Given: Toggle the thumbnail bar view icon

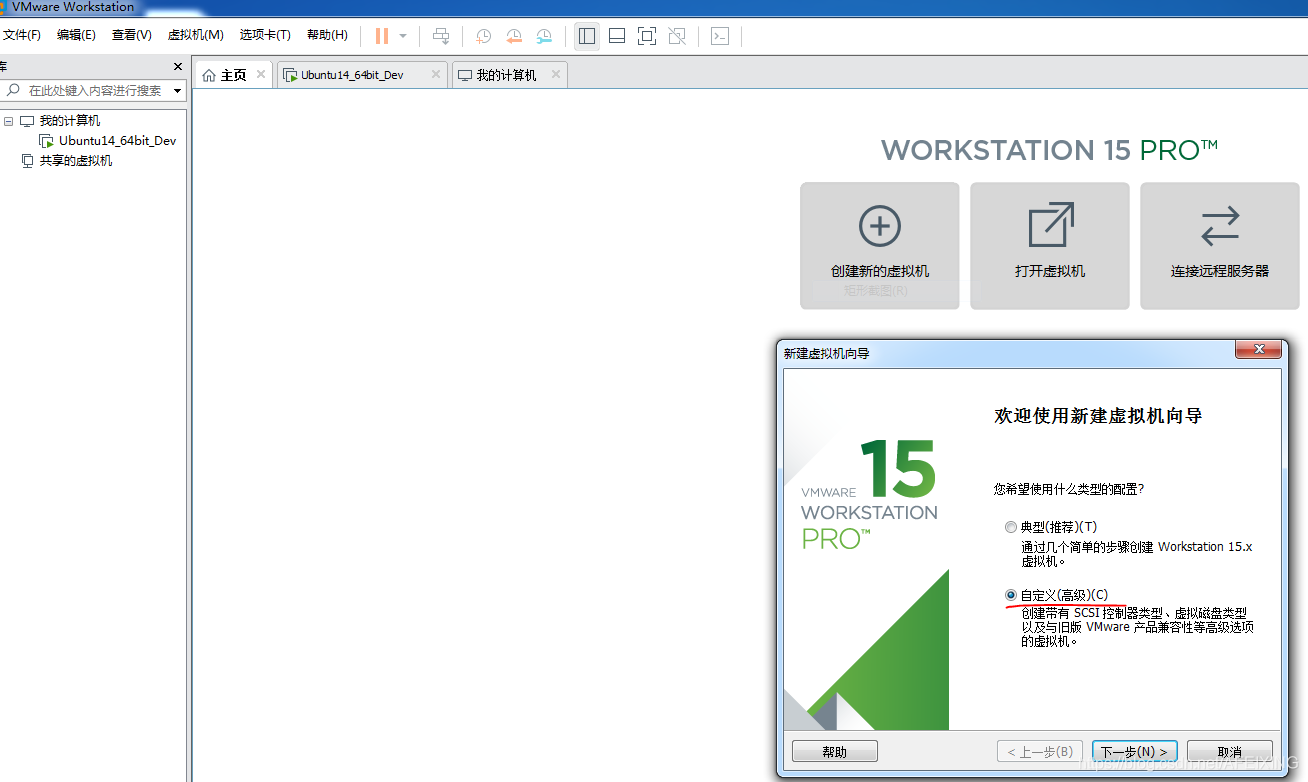Looking at the screenshot, I should 617,36.
